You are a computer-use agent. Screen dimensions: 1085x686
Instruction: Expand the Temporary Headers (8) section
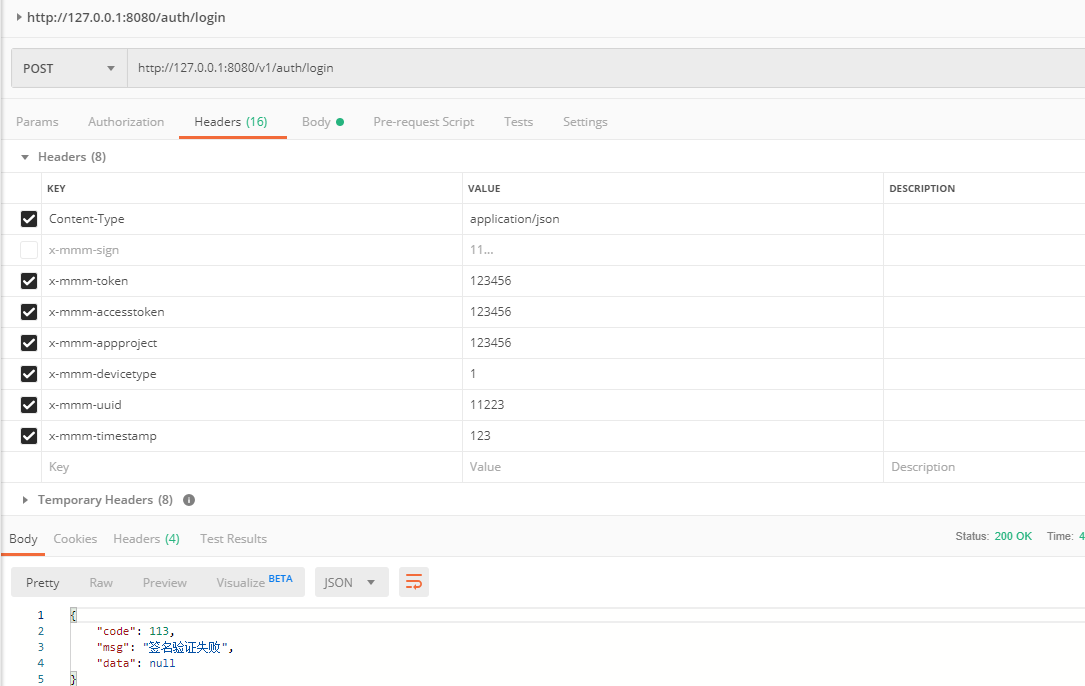coord(25,500)
